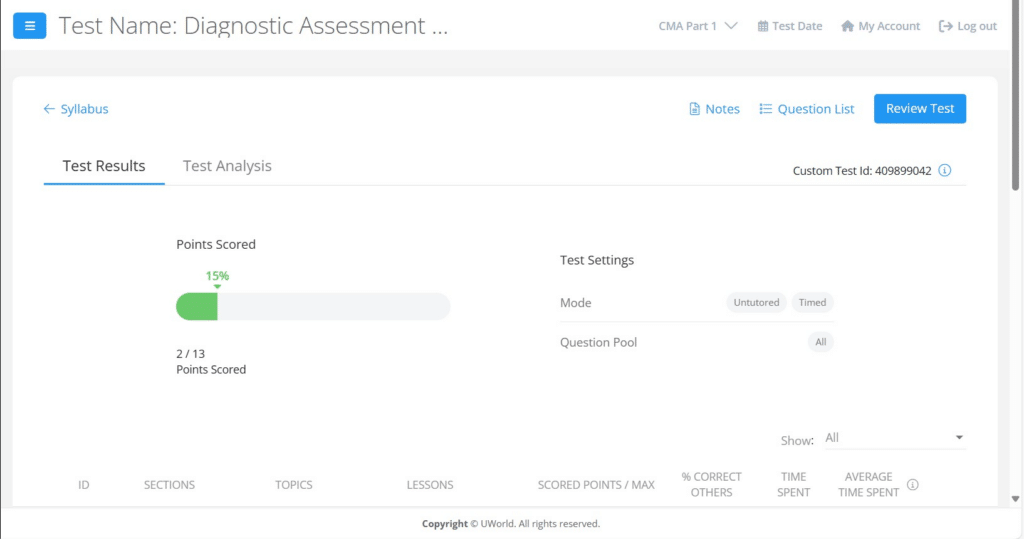Click the info icon beside Custom Test Id
Viewport: 1024px width, 539px height.
(x=944, y=171)
